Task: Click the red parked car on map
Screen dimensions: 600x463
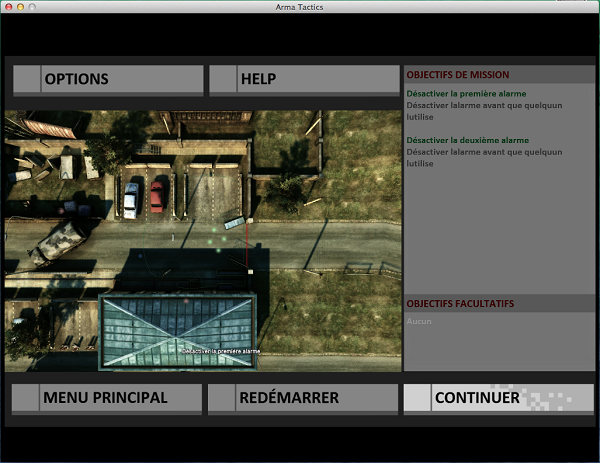Action: coord(157,197)
